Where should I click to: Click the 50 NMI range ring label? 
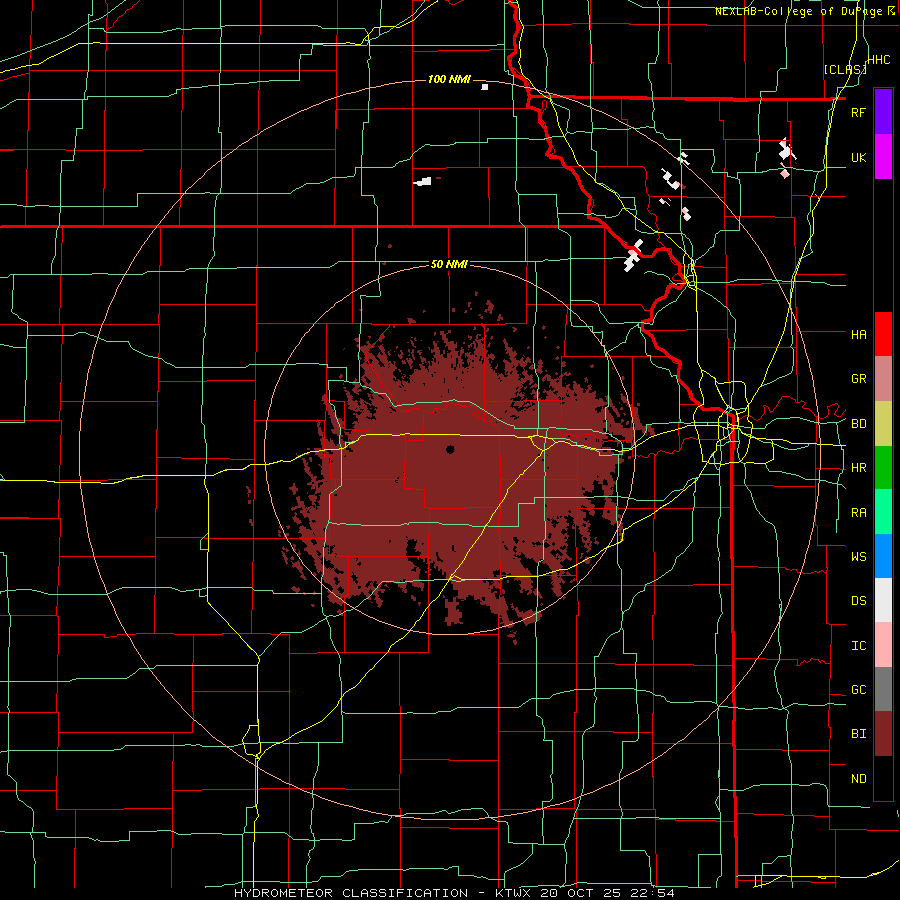pyautogui.click(x=449, y=265)
